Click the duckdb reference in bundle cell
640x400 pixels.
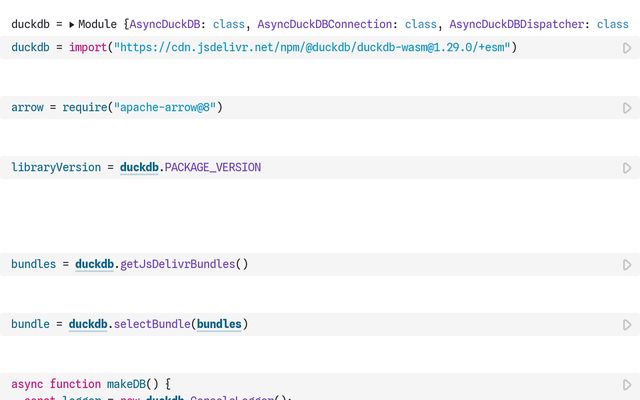pyautogui.click(x=88, y=324)
